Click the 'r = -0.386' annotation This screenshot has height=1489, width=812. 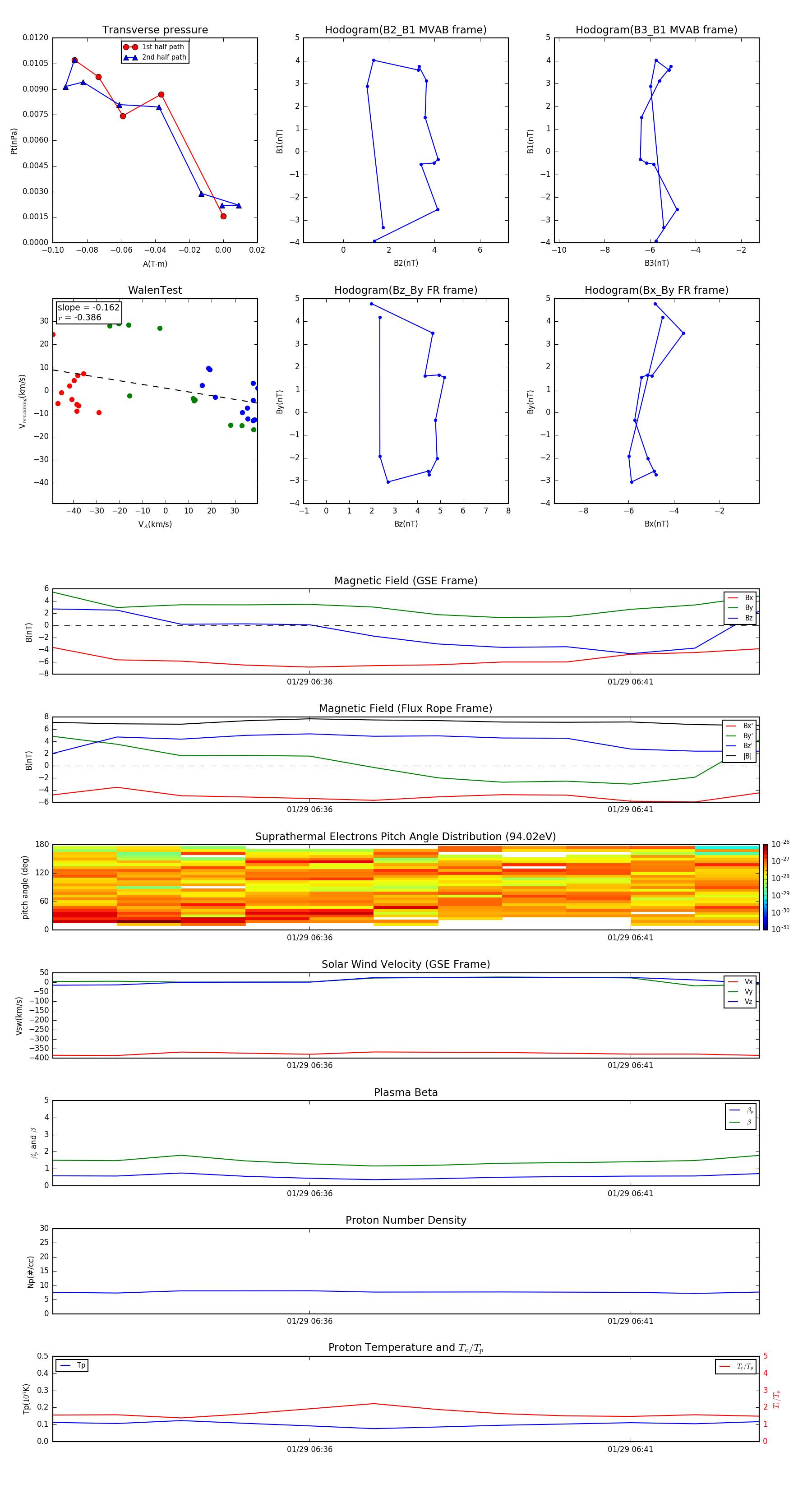80,317
